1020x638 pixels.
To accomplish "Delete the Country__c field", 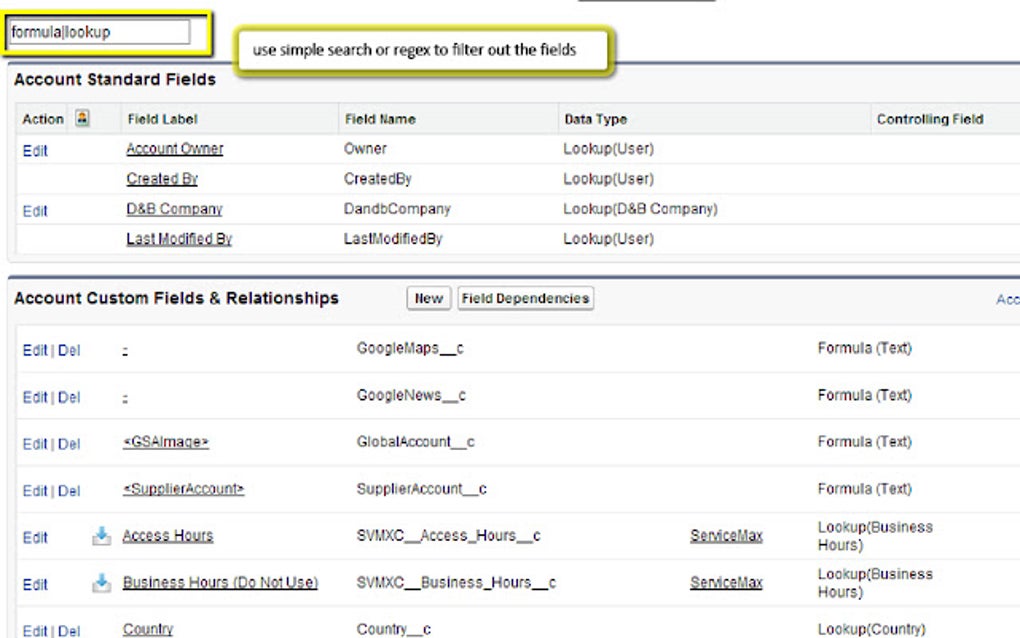I will point(69,631).
